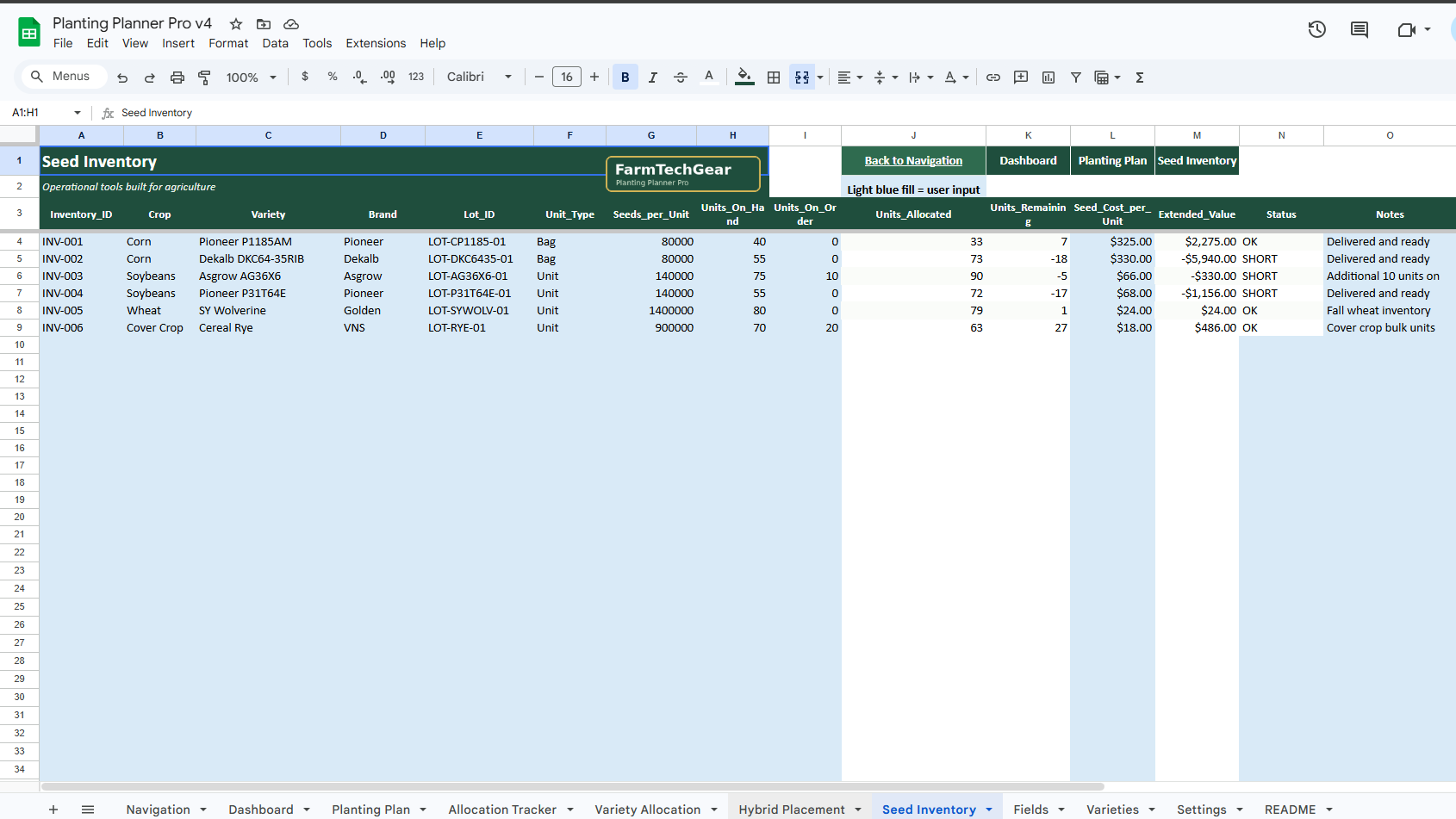Select the Insert link icon
The height and width of the screenshot is (819, 1456).
click(992, 77)
